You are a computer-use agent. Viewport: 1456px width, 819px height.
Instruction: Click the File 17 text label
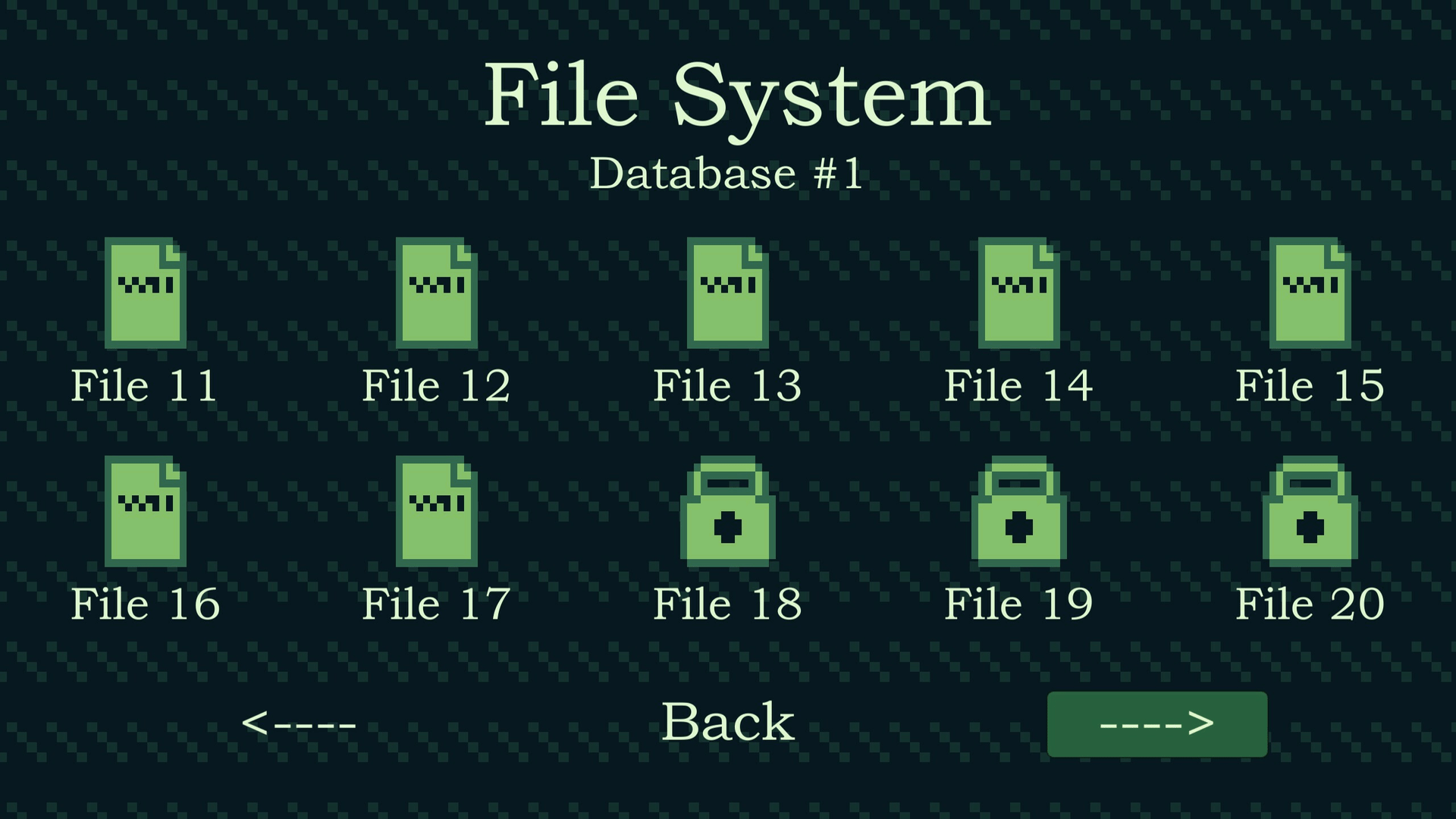tap(437, 604)
